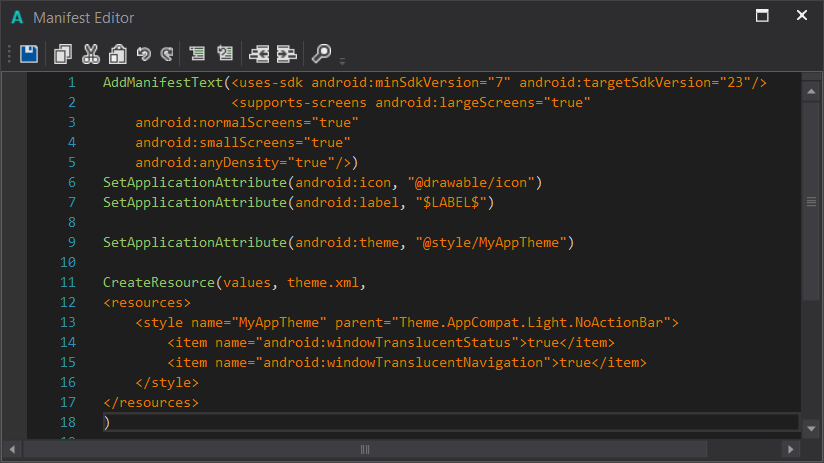Click the Save icon in toolbar

(x=29, y=54)
